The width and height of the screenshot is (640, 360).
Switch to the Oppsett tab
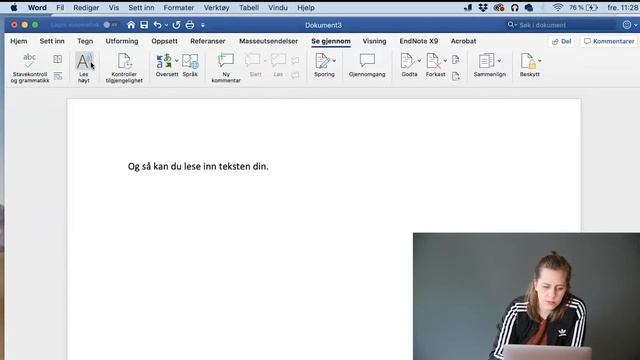[x=164, y=41]
